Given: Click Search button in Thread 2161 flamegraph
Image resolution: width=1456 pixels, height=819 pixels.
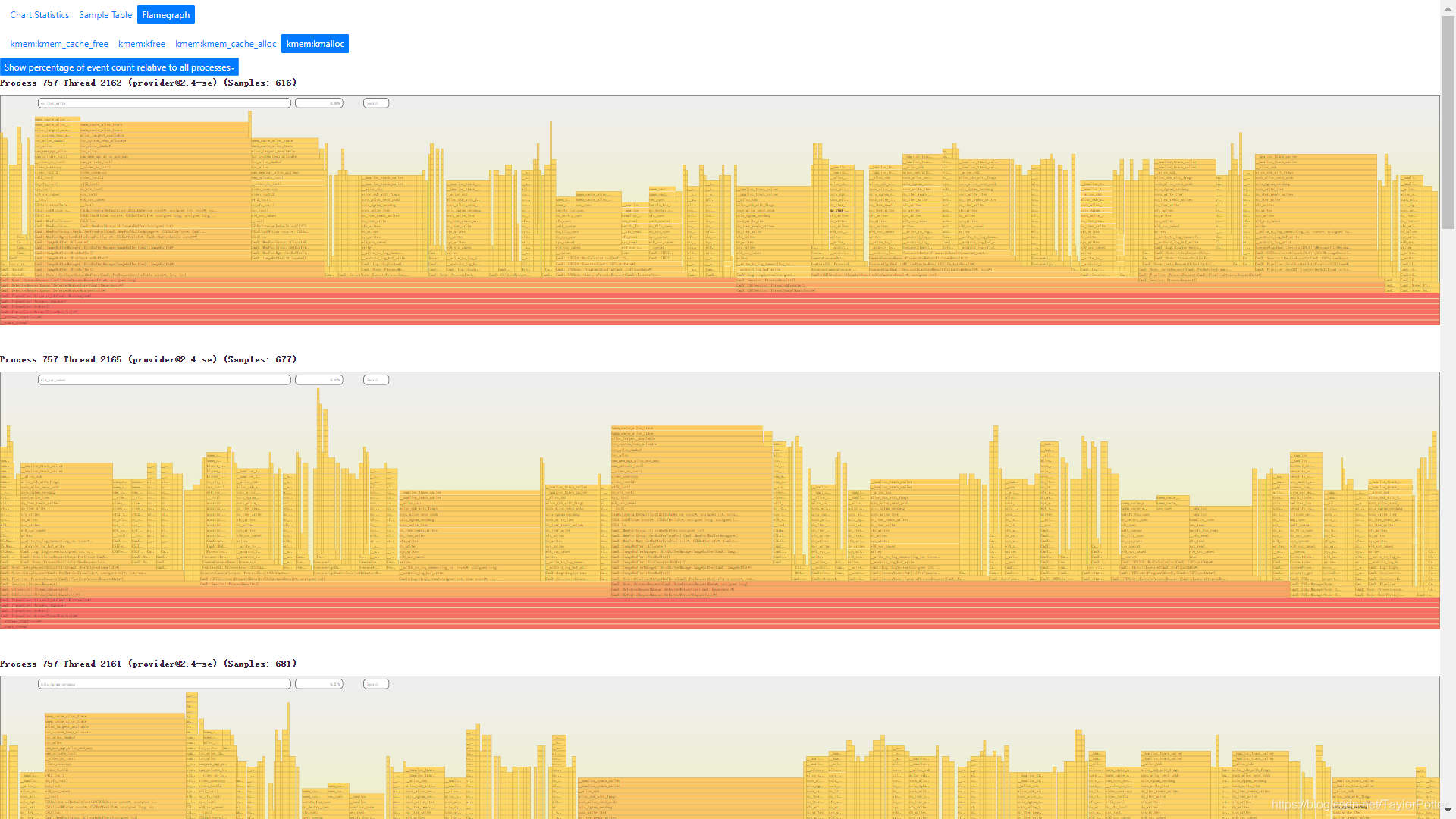Looking at the screenshot, I should (x=375, y=684).
